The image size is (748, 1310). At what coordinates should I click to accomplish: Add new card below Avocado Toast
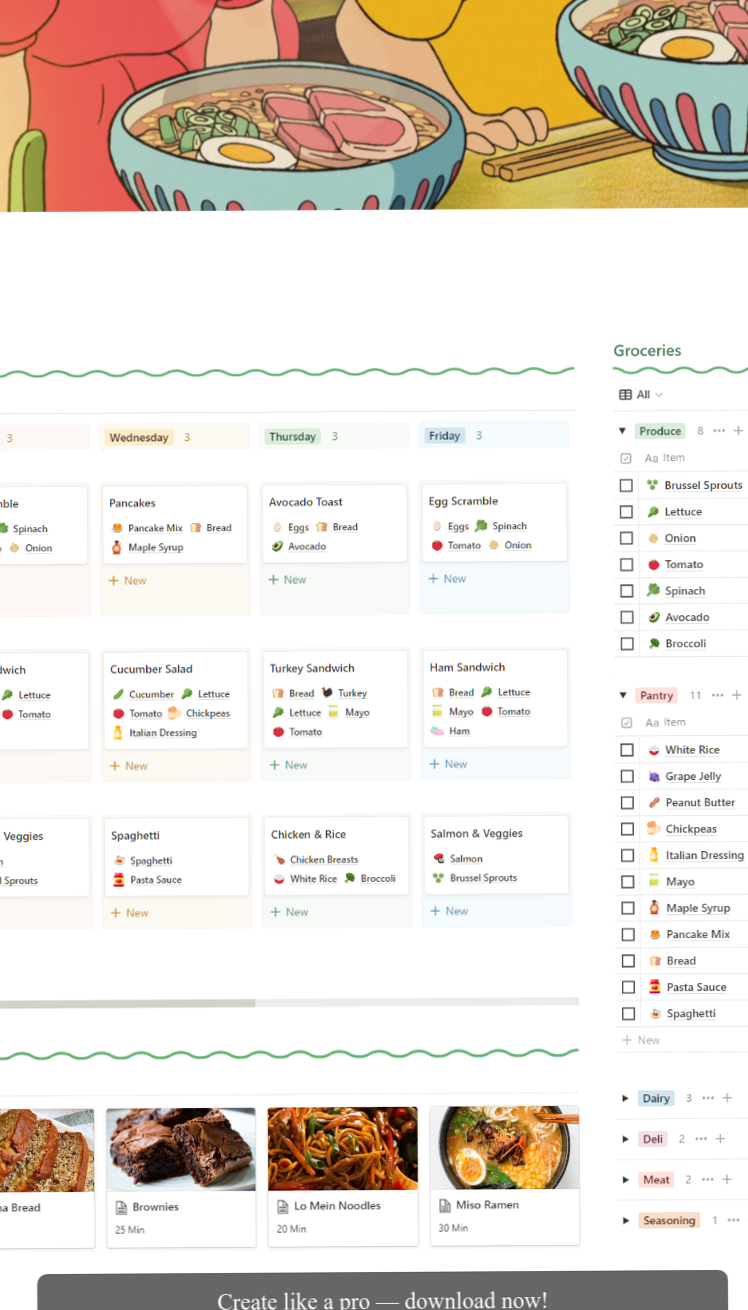(288, 579)
